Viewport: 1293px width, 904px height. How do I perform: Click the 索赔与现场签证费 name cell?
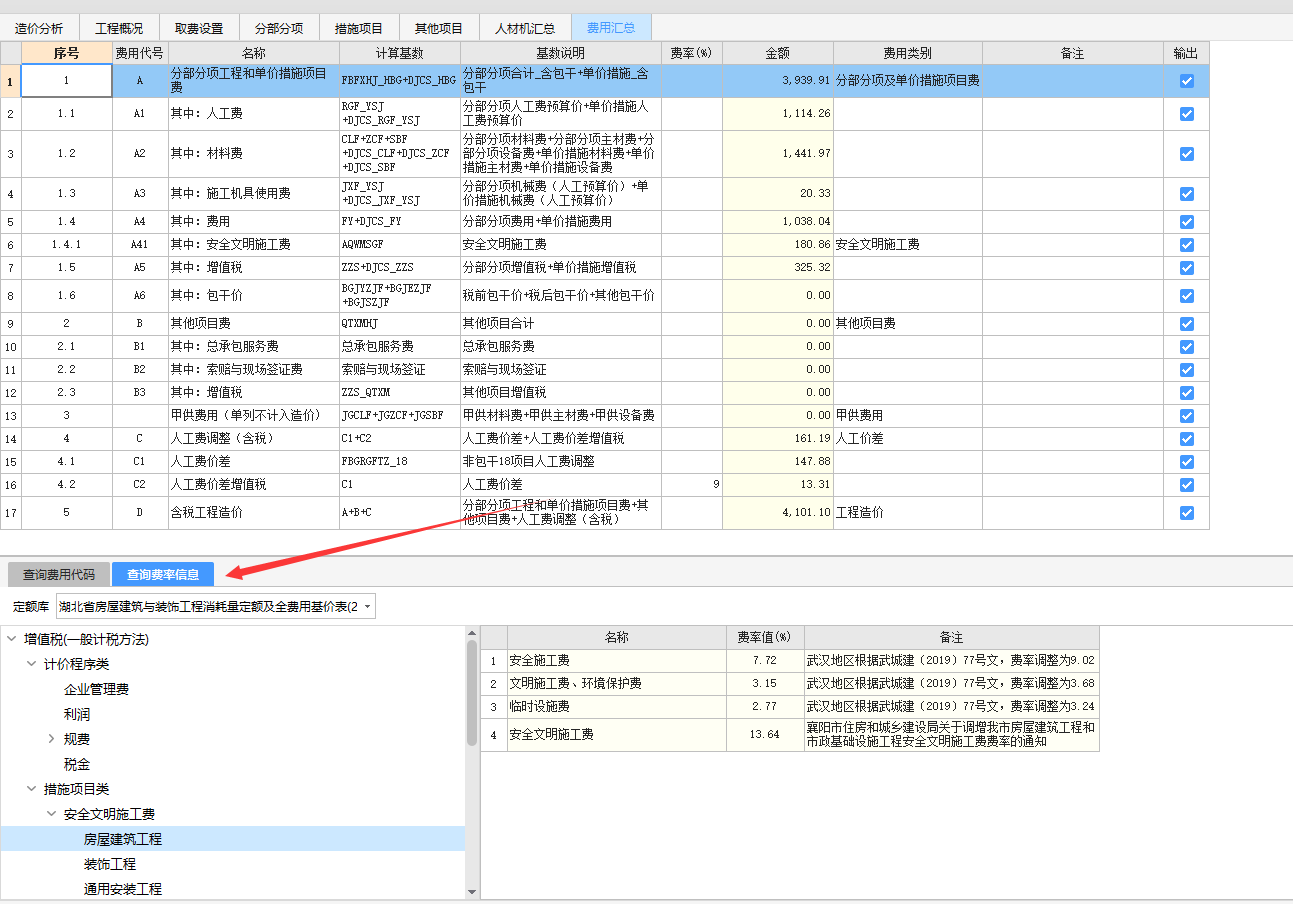pos(254,370)
